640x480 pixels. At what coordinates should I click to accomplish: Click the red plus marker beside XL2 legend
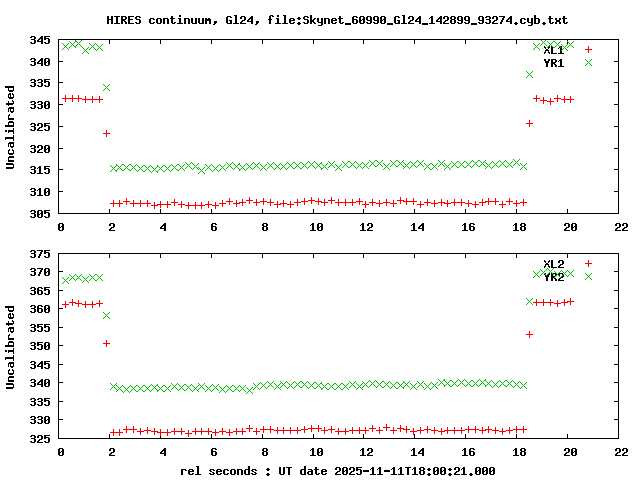click(589, 264)
